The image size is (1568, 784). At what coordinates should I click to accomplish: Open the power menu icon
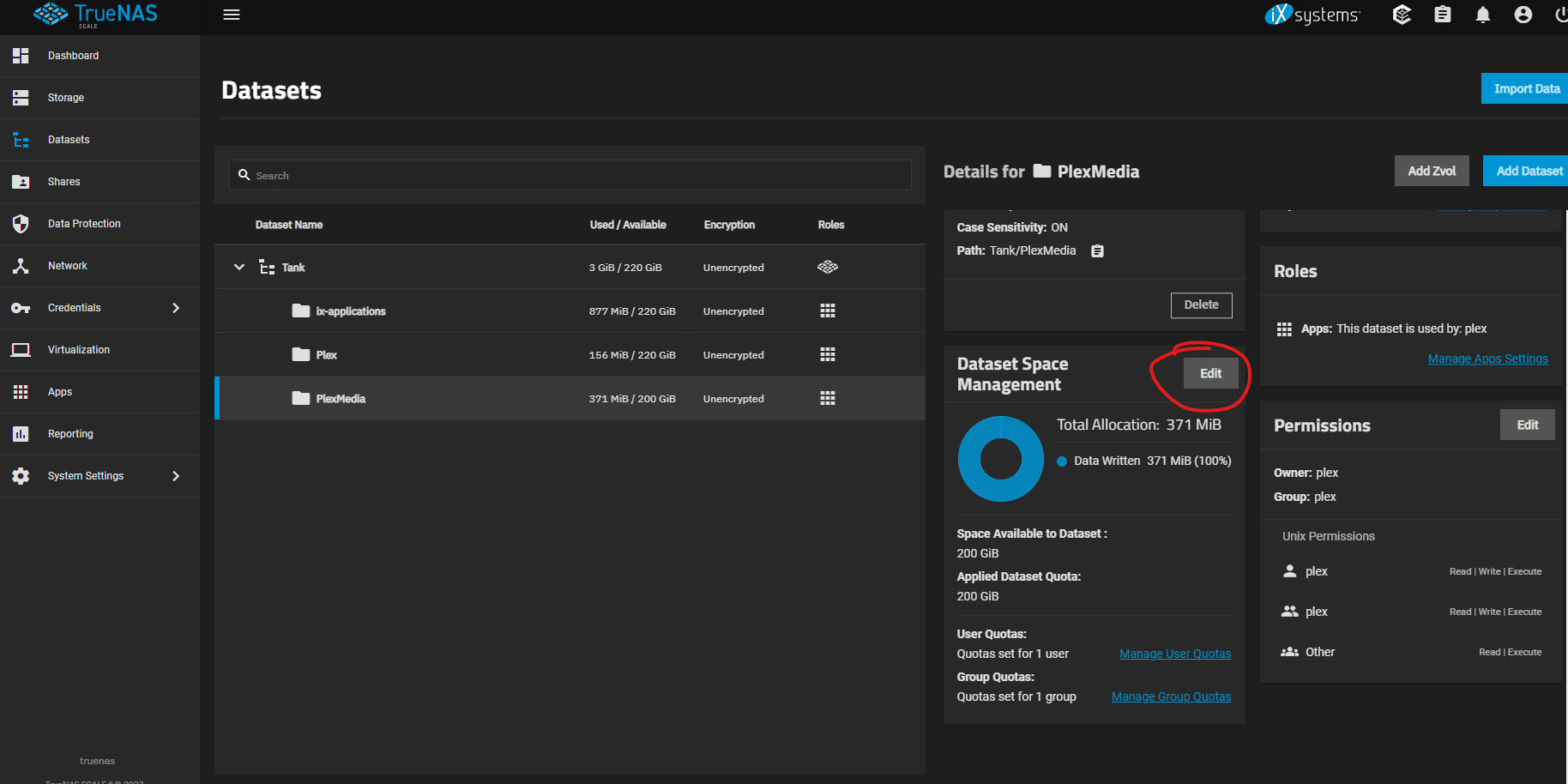coord(1561,15)
